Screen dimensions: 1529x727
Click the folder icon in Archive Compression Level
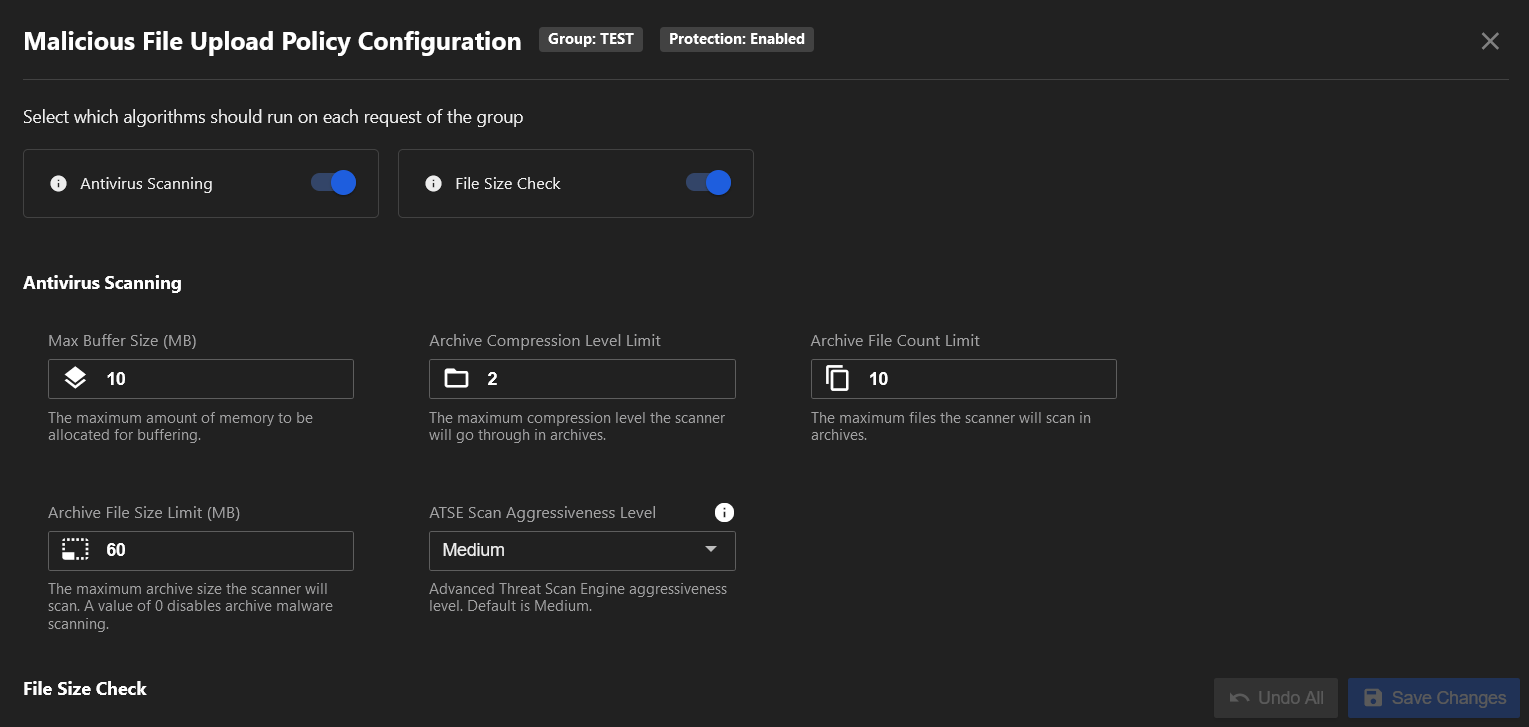(456, 378)
